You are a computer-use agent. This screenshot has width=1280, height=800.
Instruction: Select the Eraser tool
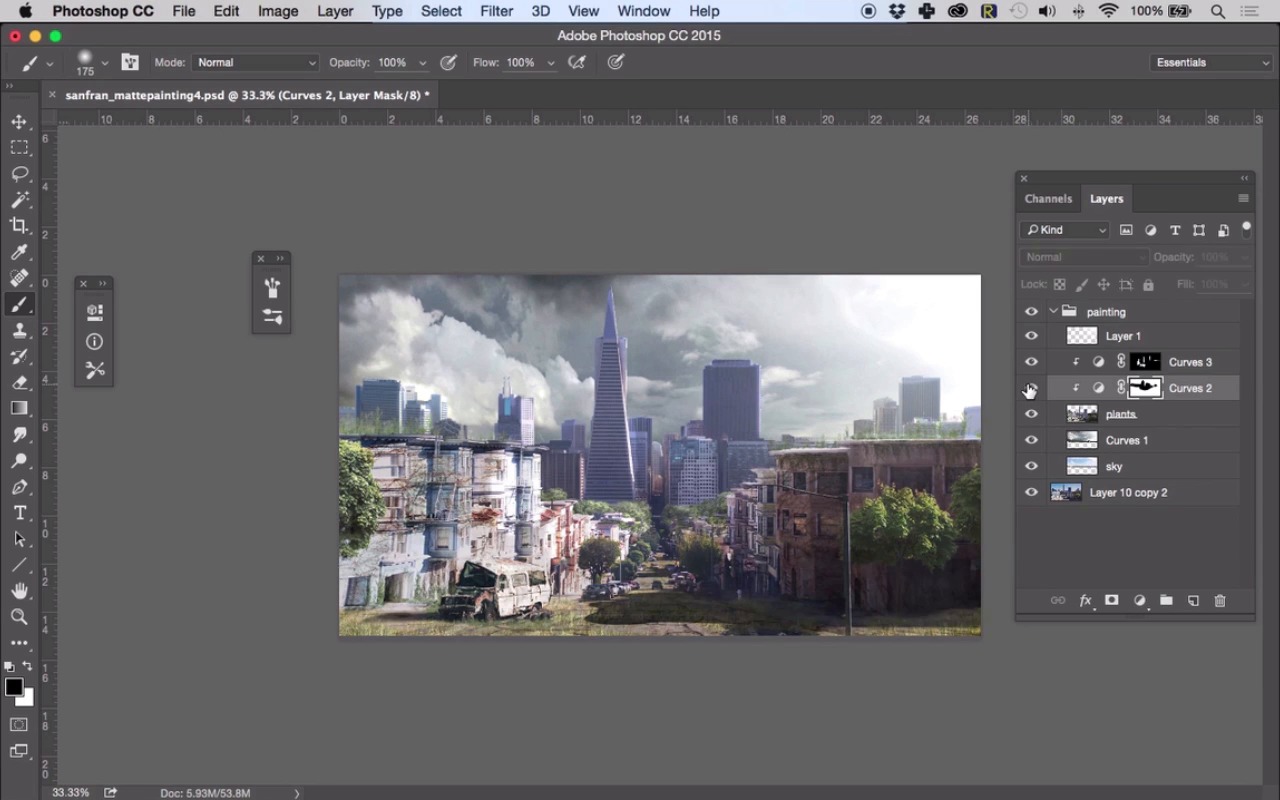pyautogui.click(x=19, y=382)
